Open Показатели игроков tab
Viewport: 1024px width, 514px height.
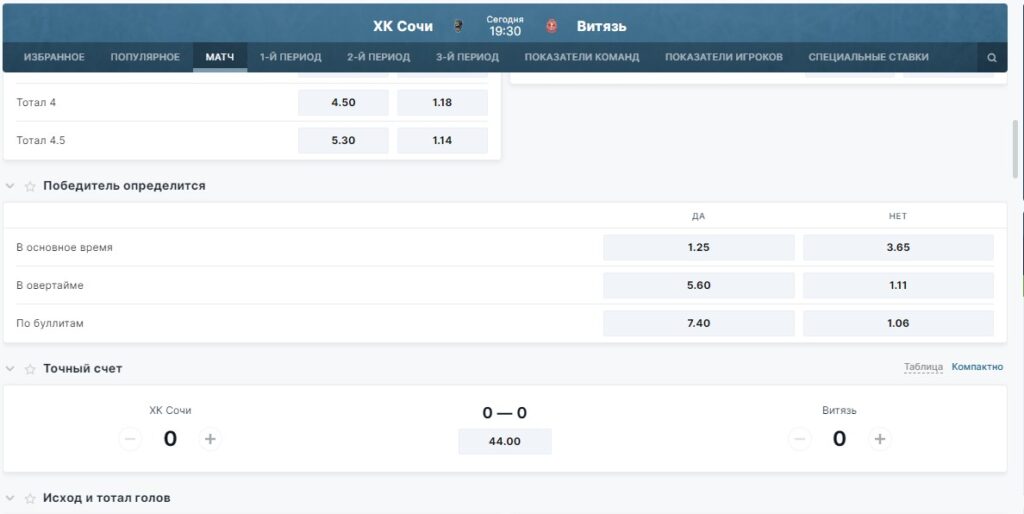(724, 57)
